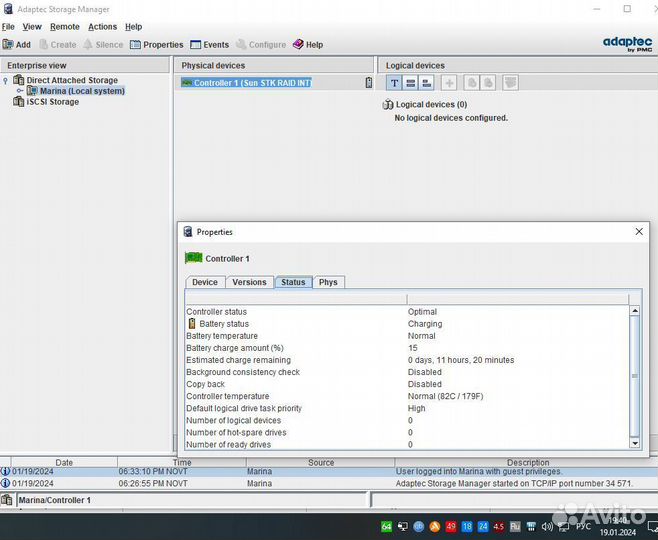
Task: Click the Add toolbar button
Action: [16, 44]
